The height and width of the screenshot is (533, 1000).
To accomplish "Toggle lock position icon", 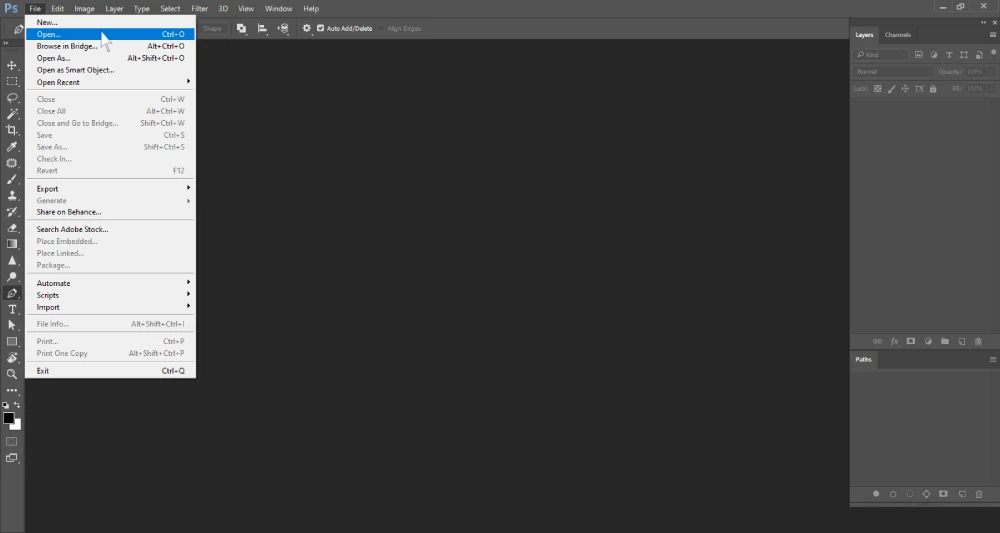I will (905, 89).
